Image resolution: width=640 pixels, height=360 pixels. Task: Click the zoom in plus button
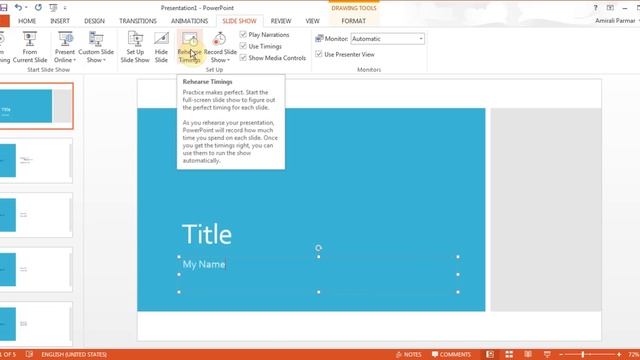(x=619, y=354)
